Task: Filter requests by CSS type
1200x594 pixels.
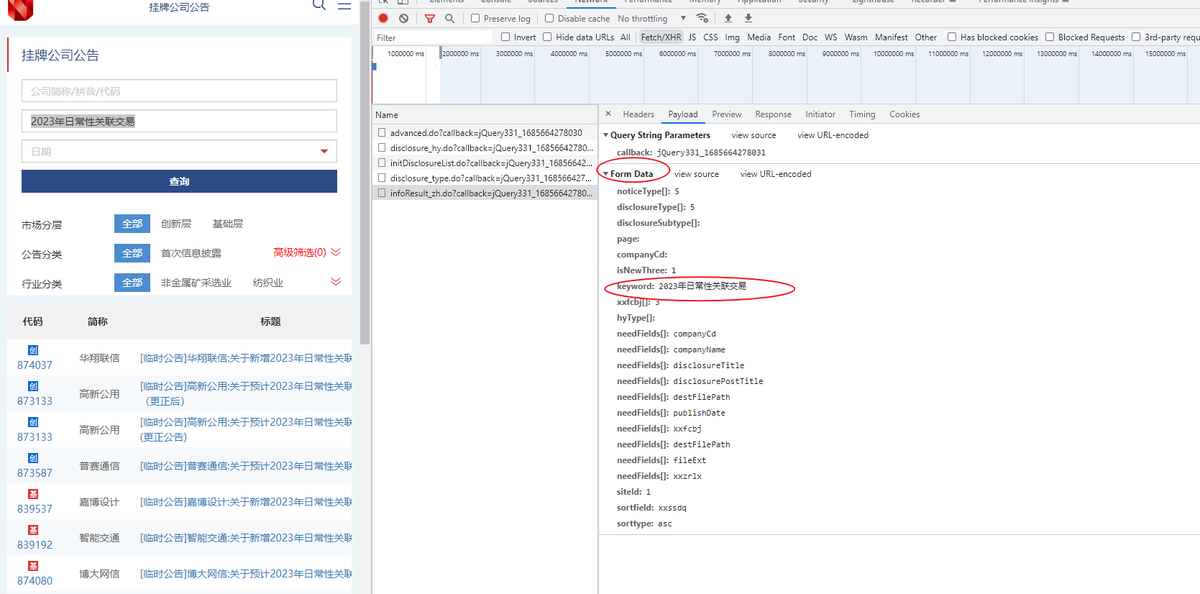Action: pos(710,37)
